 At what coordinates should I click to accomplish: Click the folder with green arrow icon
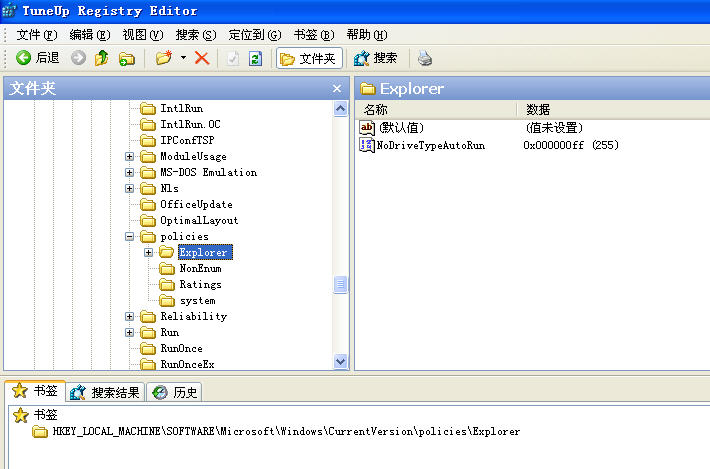pos(127,59)
